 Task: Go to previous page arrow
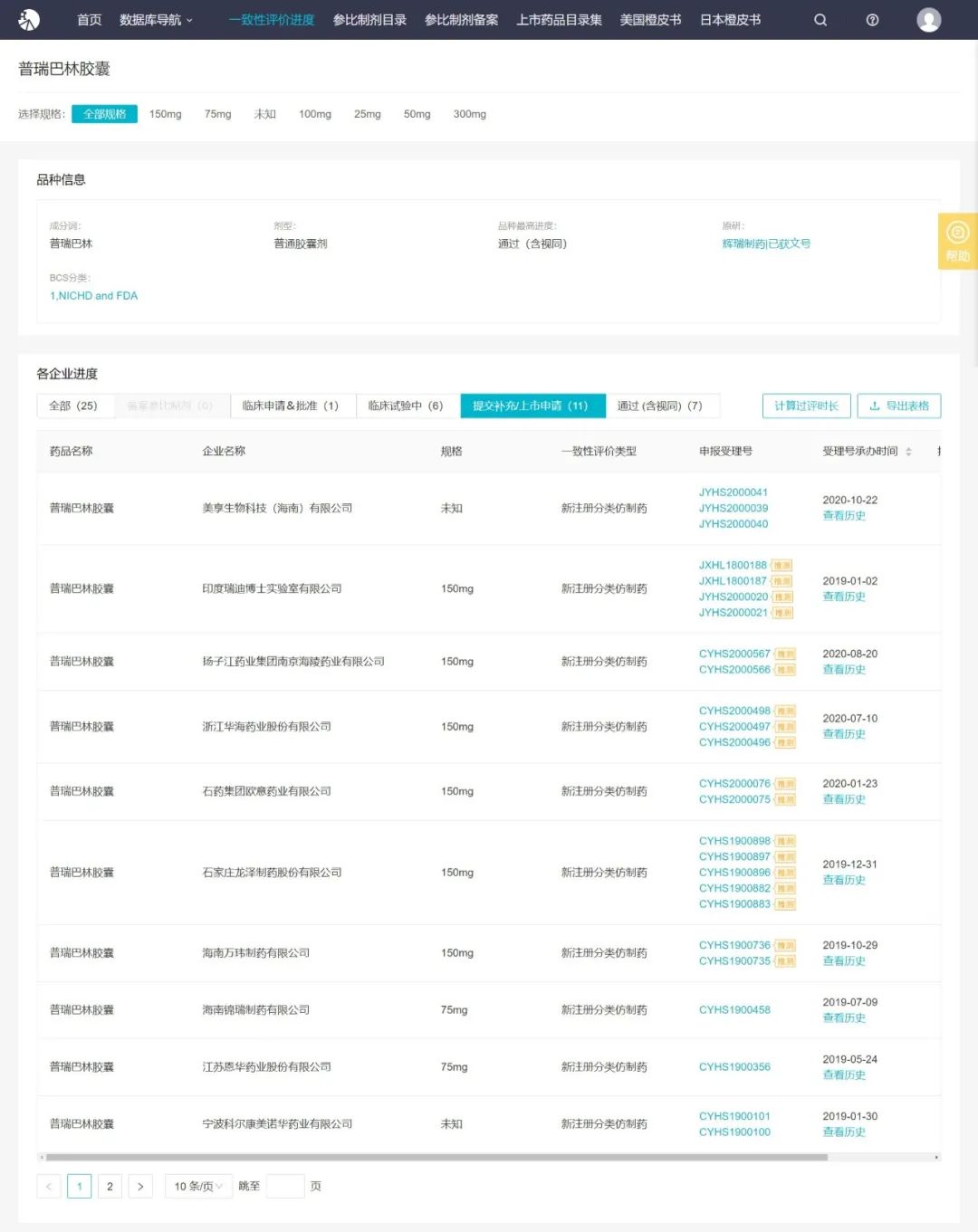49,1186
